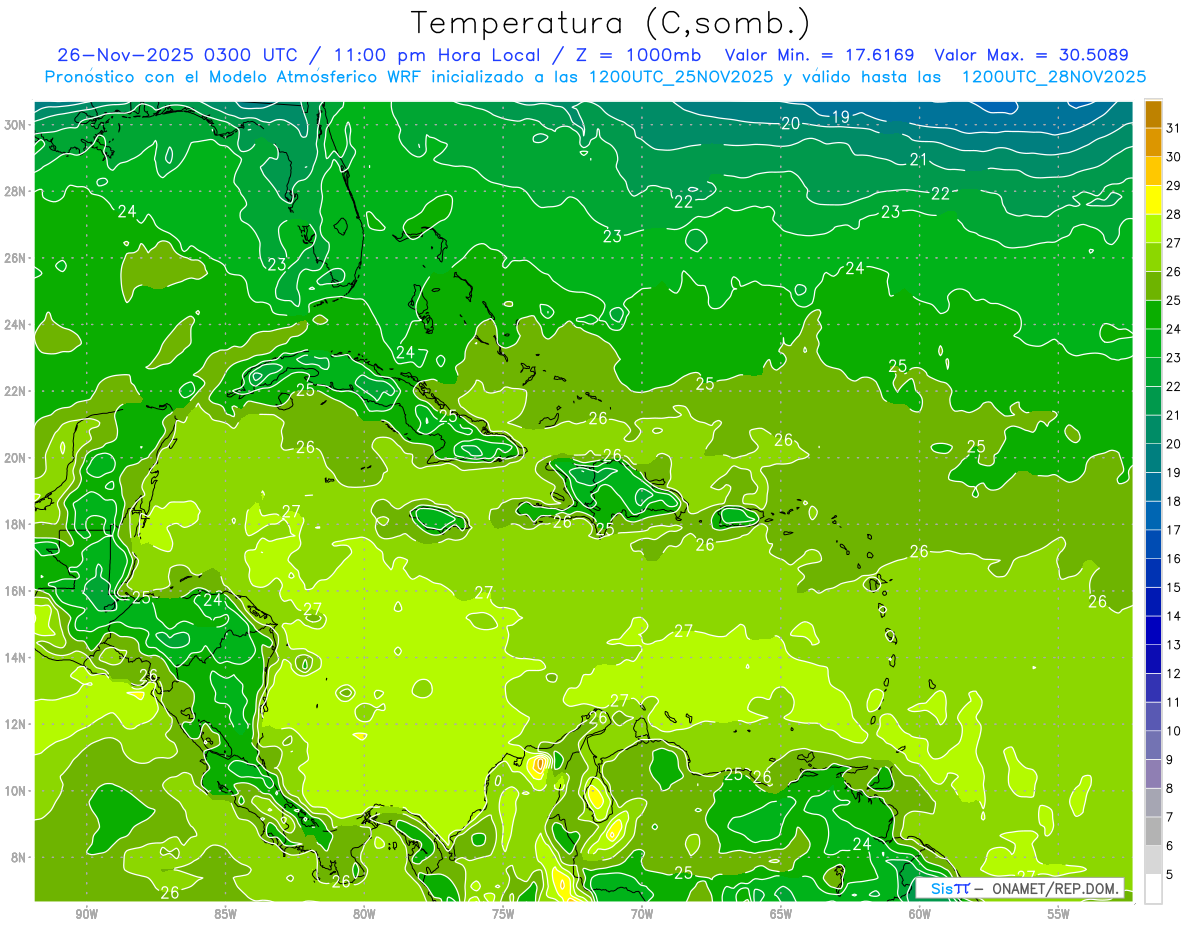Viewport: 1200px width, 927px height.
Task: Pick the lime swatch between 27 and 28
Action: point(1153,229)
